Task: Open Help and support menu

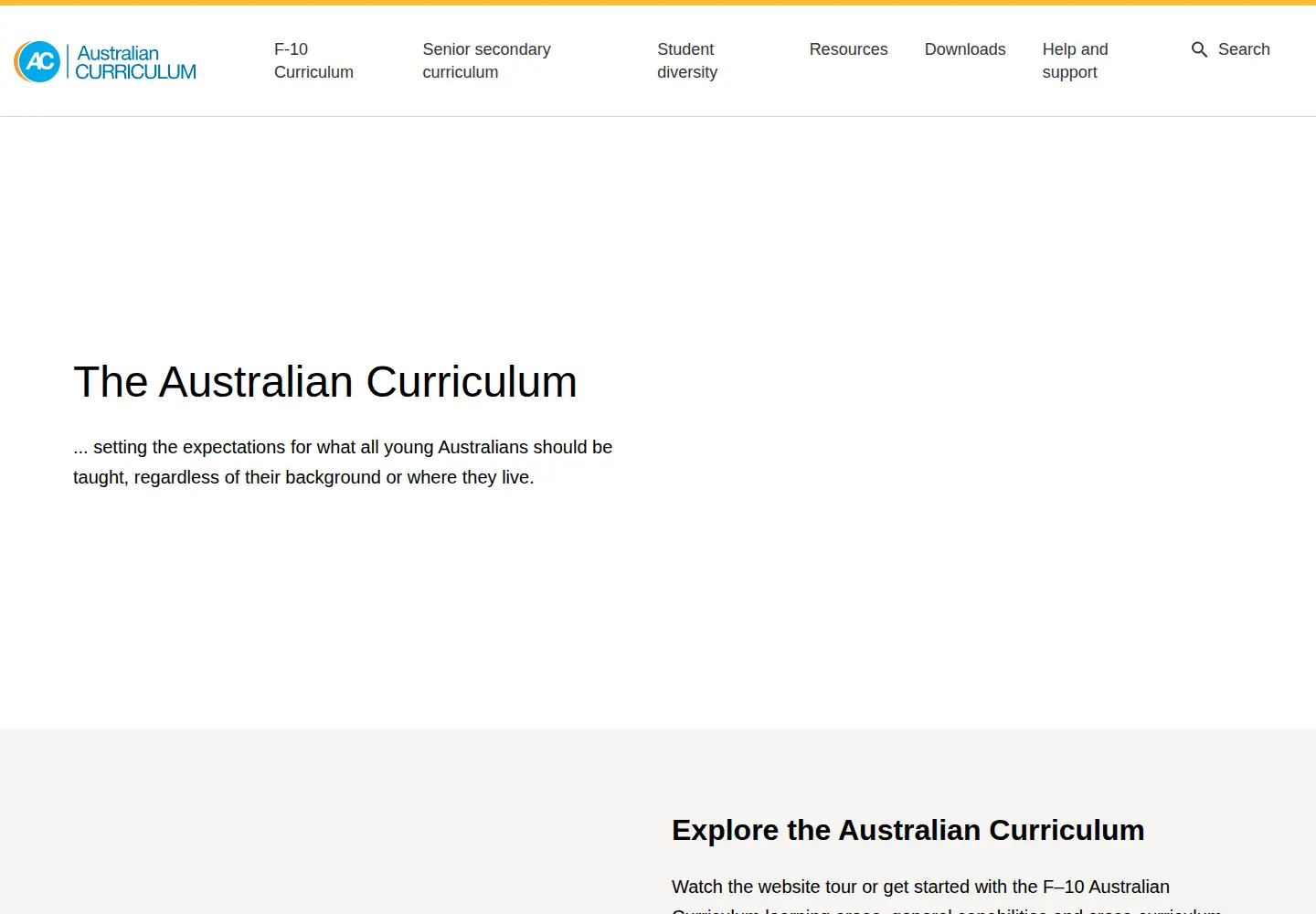Action: (1075, 60)
